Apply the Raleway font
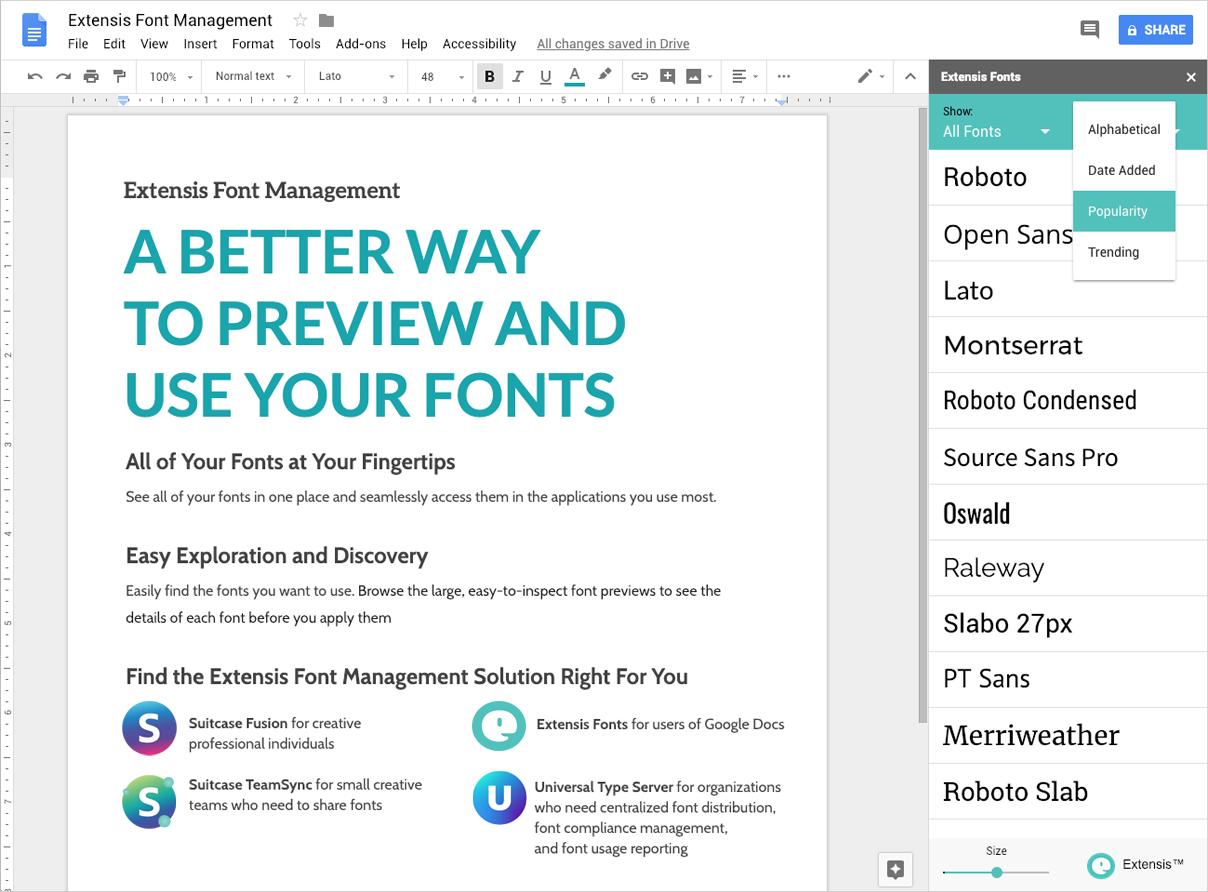The width and height of the screenshot is (1208, 892). tap(1068, 568)
